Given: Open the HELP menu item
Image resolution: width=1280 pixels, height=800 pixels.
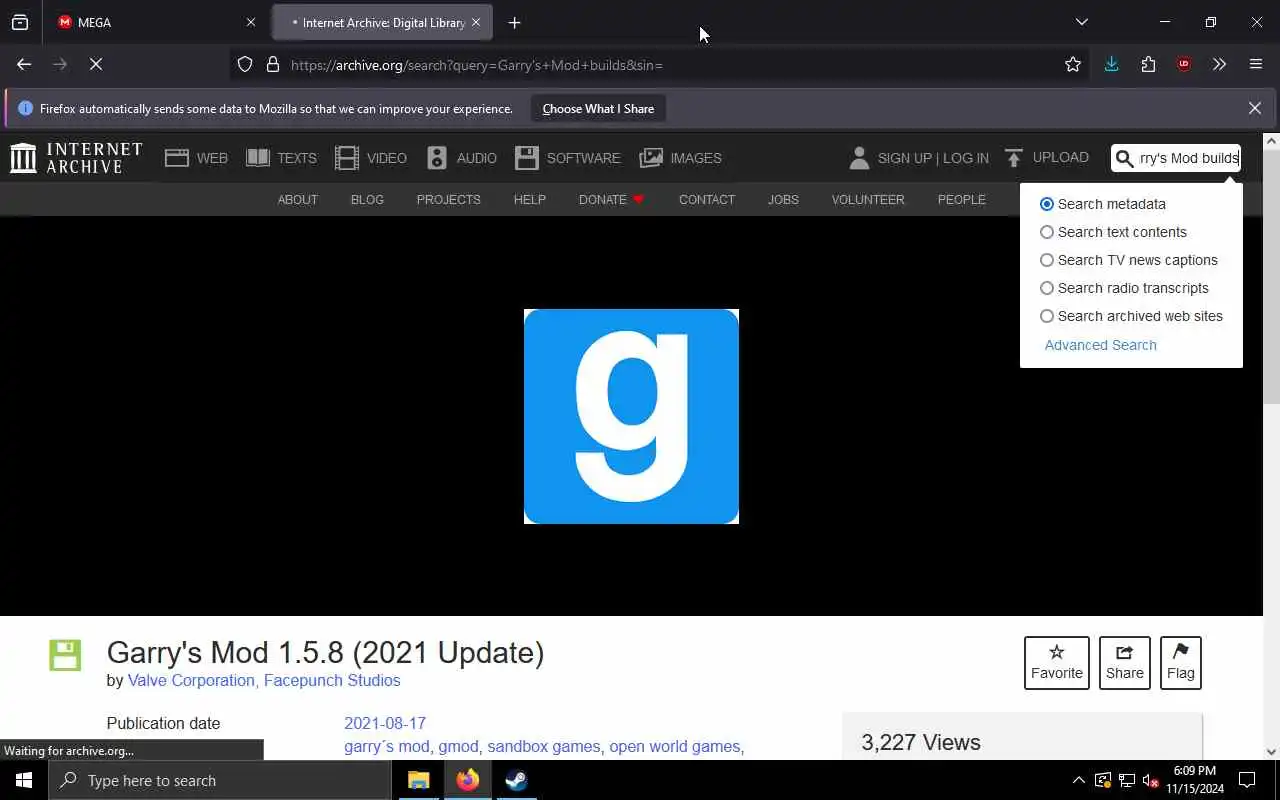Looking at the screenshot, I should (529, 199).
